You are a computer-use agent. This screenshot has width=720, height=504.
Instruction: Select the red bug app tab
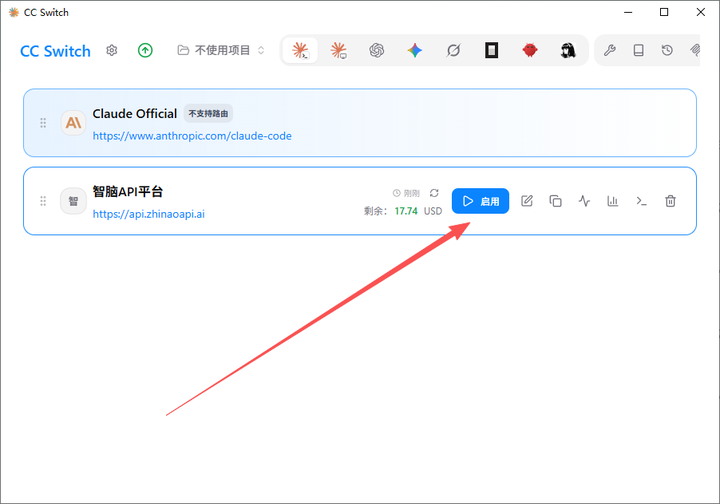530,50
